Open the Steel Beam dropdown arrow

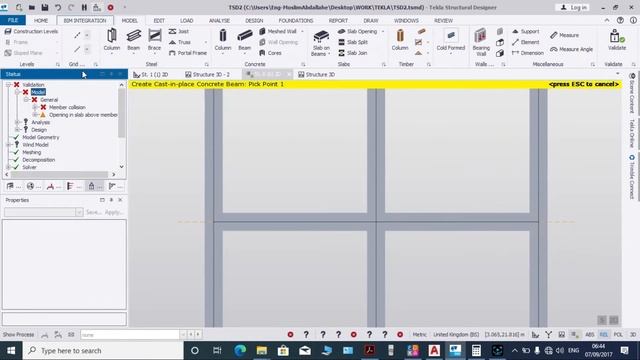pos(133,53)
